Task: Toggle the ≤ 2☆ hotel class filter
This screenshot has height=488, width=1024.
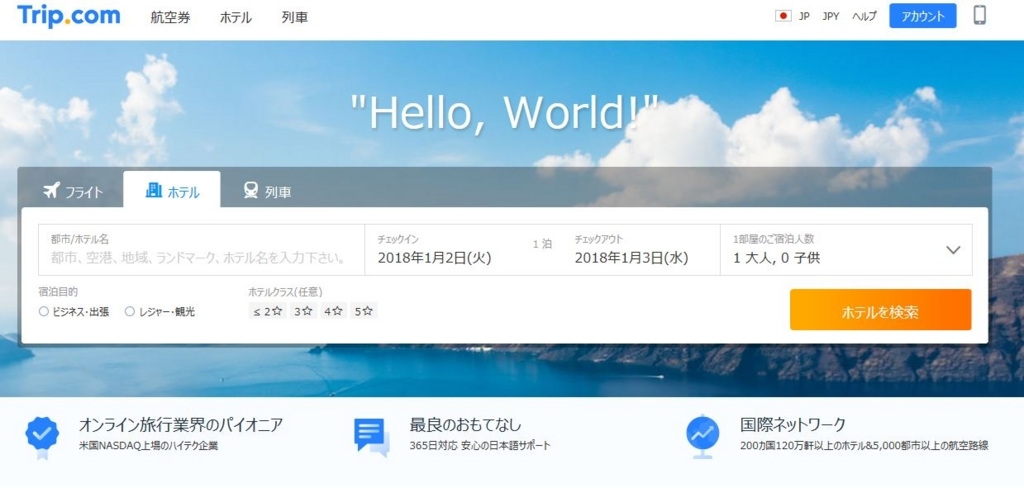Action: tap(267, 312)
